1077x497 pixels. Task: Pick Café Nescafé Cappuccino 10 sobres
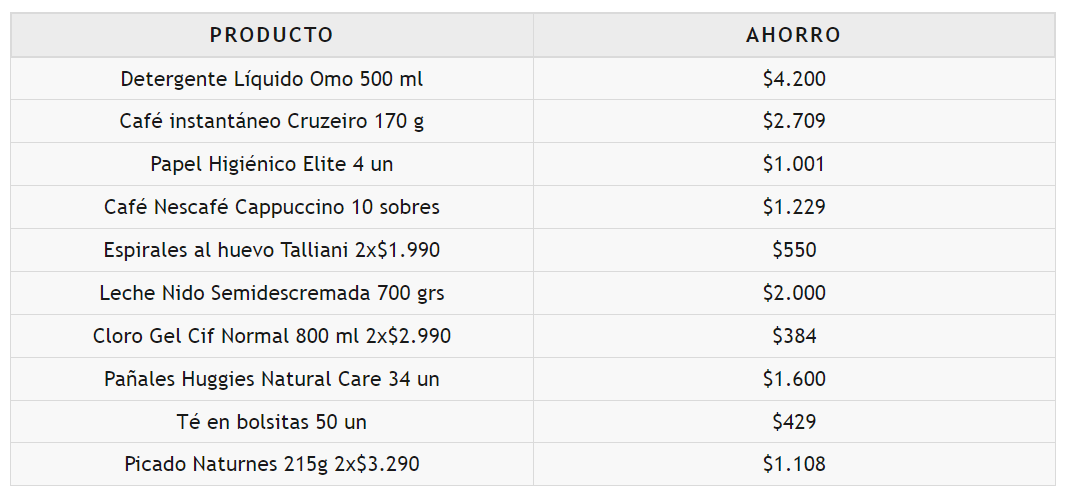click(272, 208)
